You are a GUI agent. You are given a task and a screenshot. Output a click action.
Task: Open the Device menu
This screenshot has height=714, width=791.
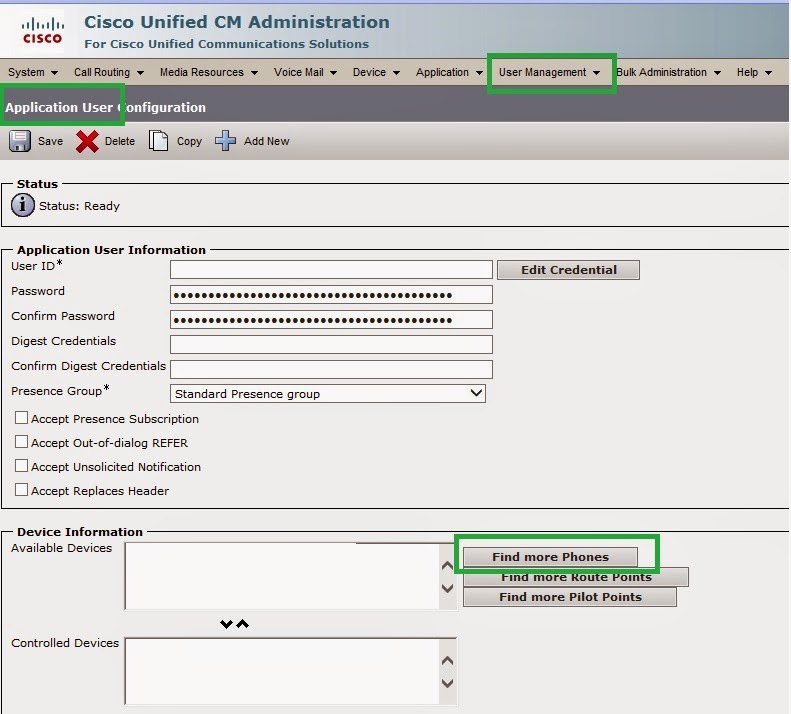376,72
